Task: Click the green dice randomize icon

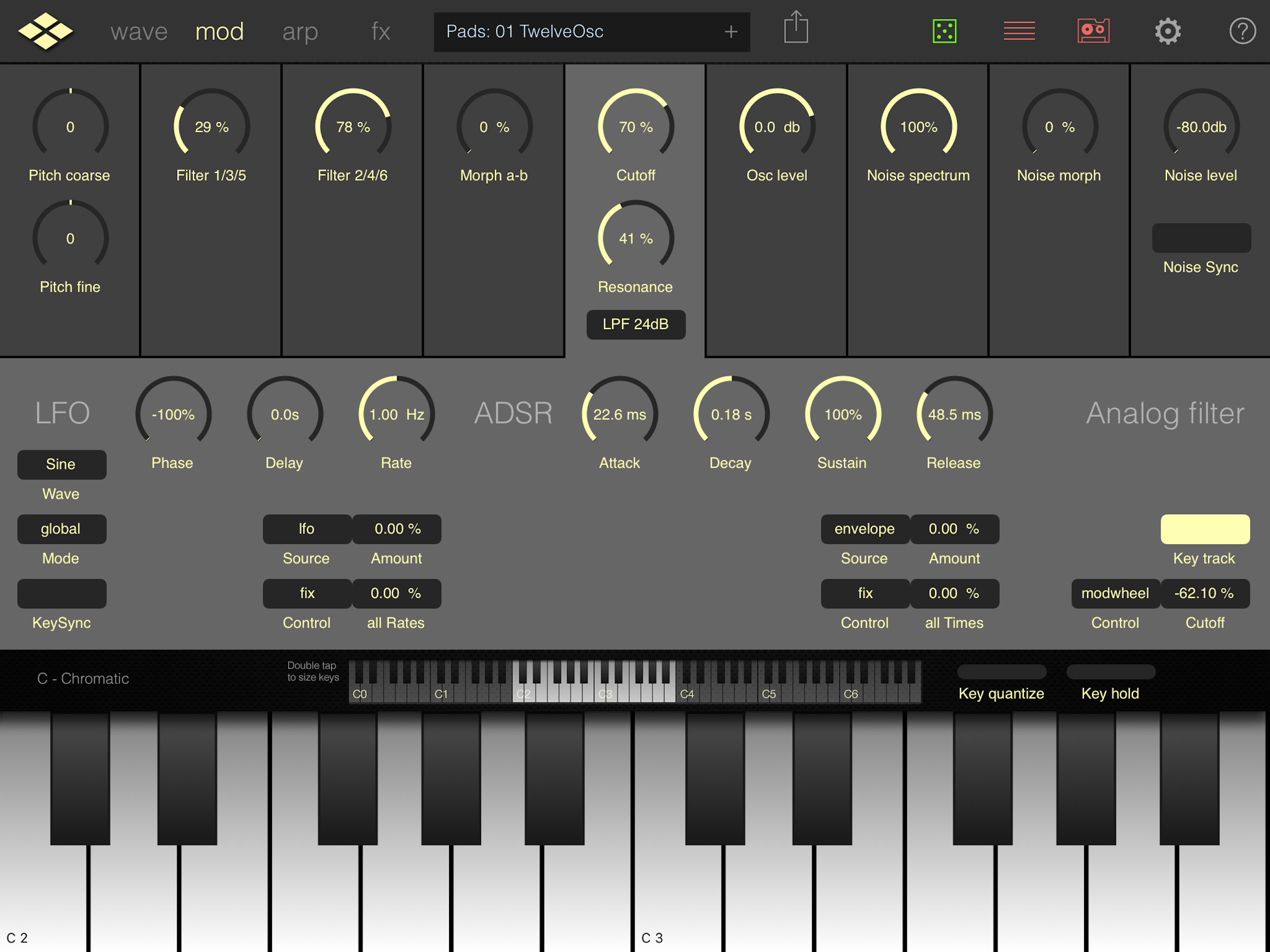Action: tap(945, 31)
